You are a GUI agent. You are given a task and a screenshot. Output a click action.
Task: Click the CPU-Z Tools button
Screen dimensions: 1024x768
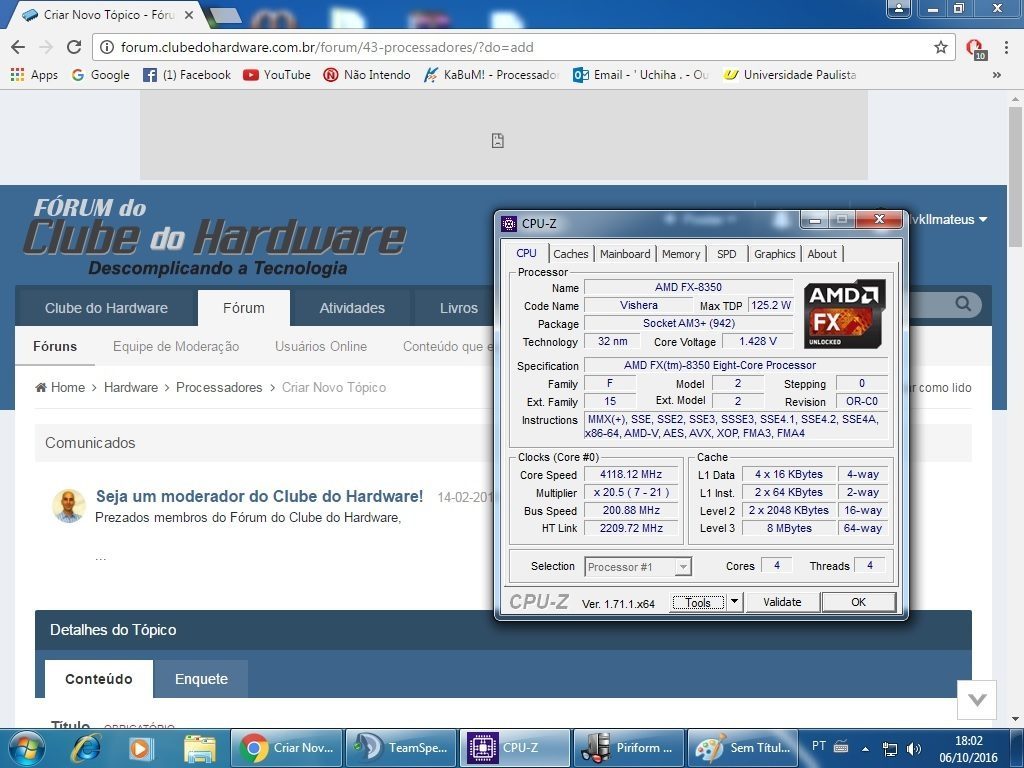point(697,602)
